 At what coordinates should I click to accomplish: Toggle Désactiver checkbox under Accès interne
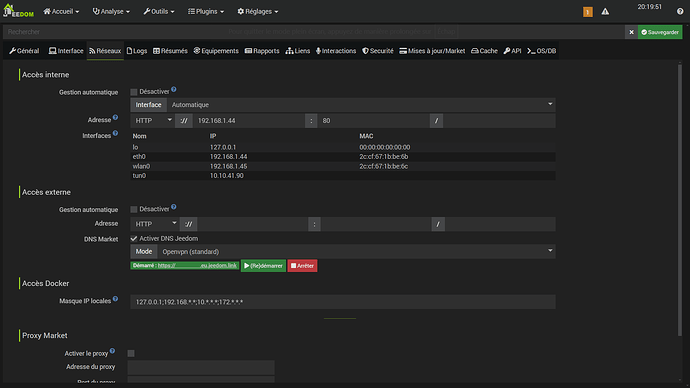click(x=134, y=92)
